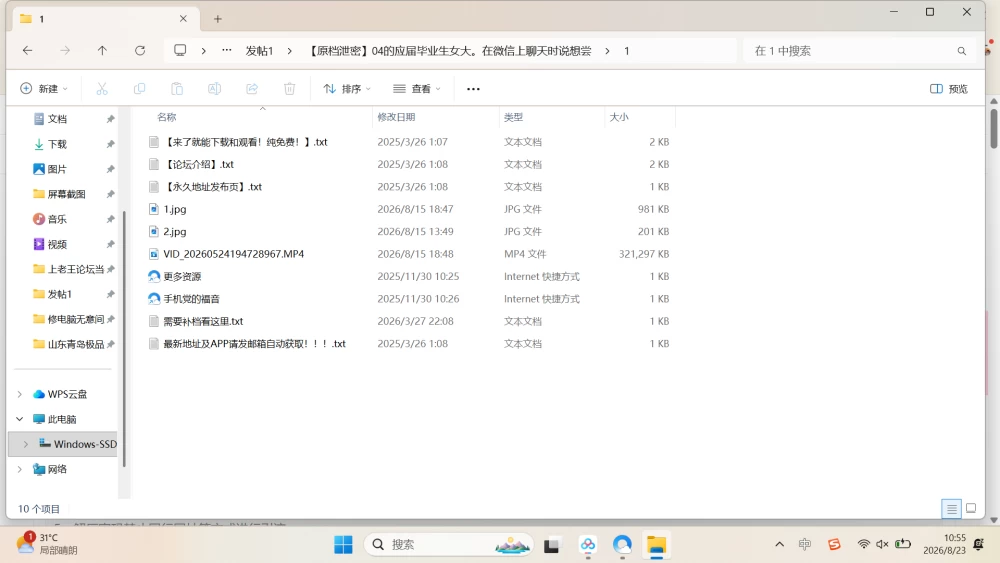1000x563 pixels.
Task: Click the taskbar 搜索 search box
Action: 448,545
